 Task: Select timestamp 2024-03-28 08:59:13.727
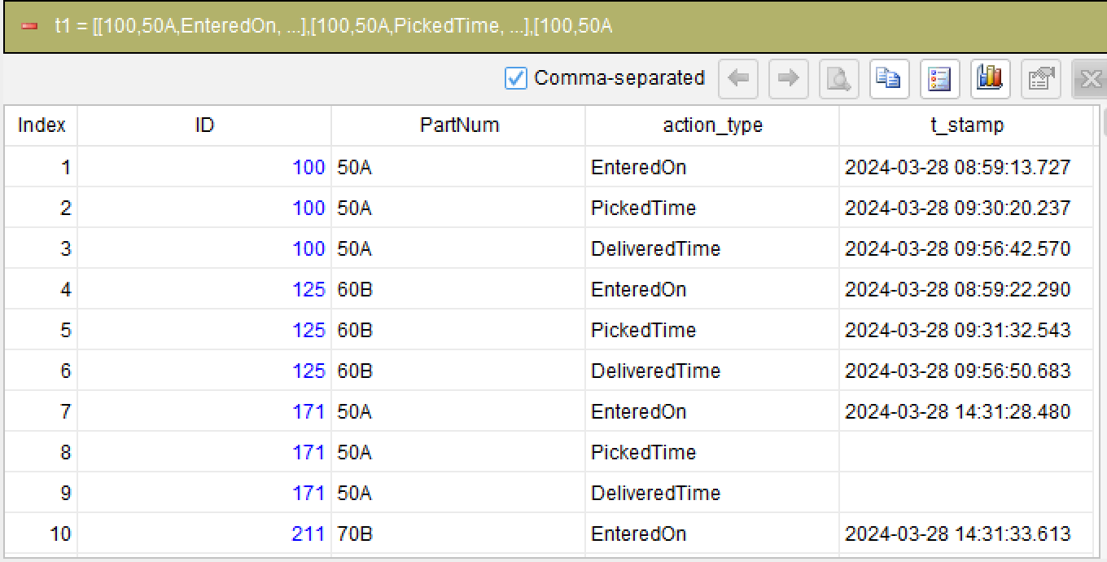(957, 167)
